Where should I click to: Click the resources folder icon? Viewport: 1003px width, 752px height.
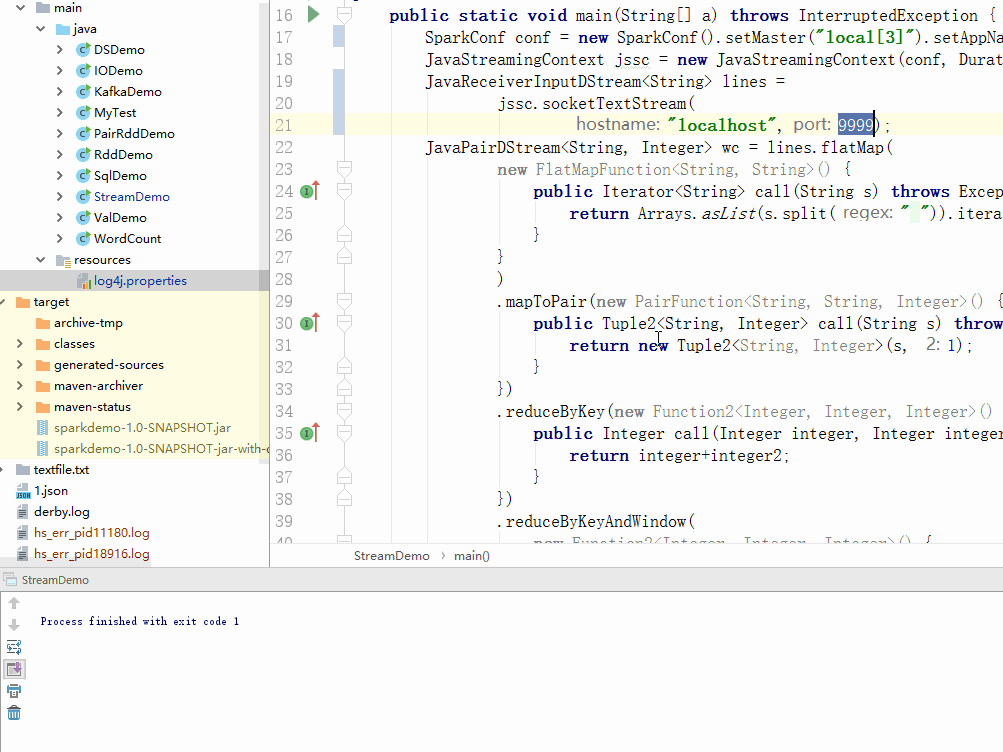[x=63, y=260]
